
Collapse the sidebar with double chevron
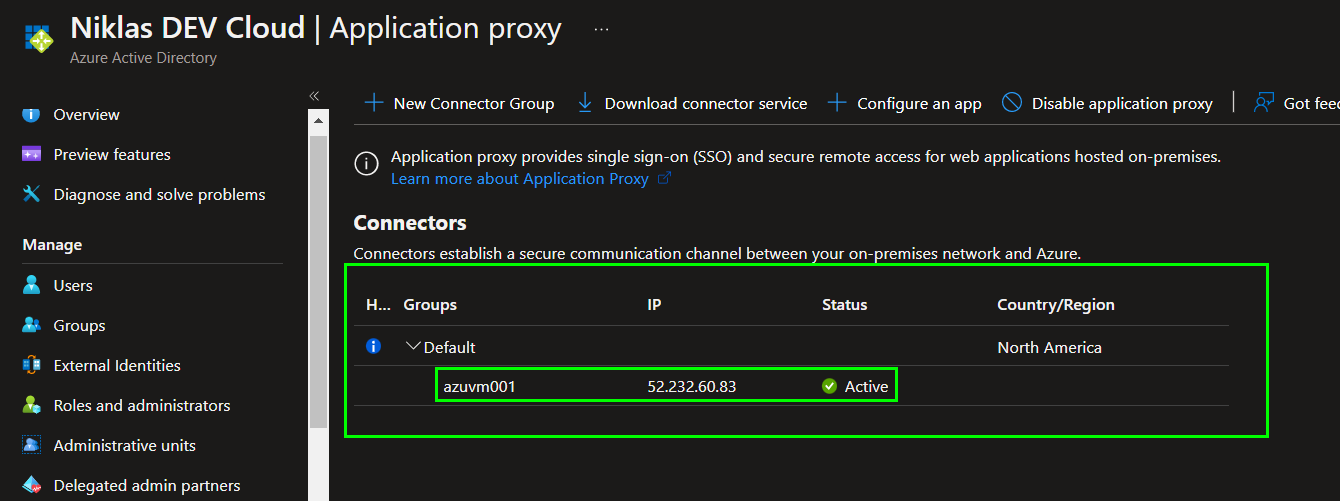click(314, 96)
